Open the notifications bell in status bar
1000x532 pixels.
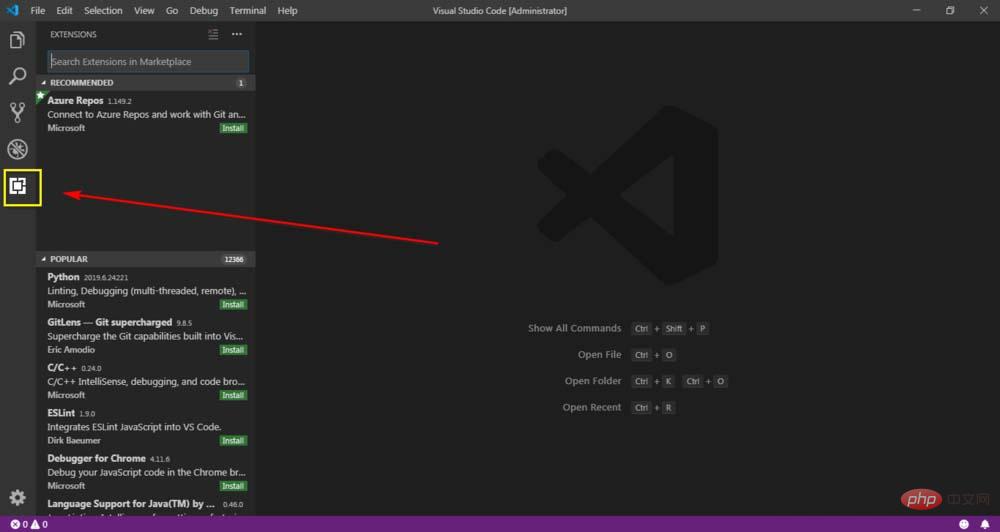click(985, 524)
